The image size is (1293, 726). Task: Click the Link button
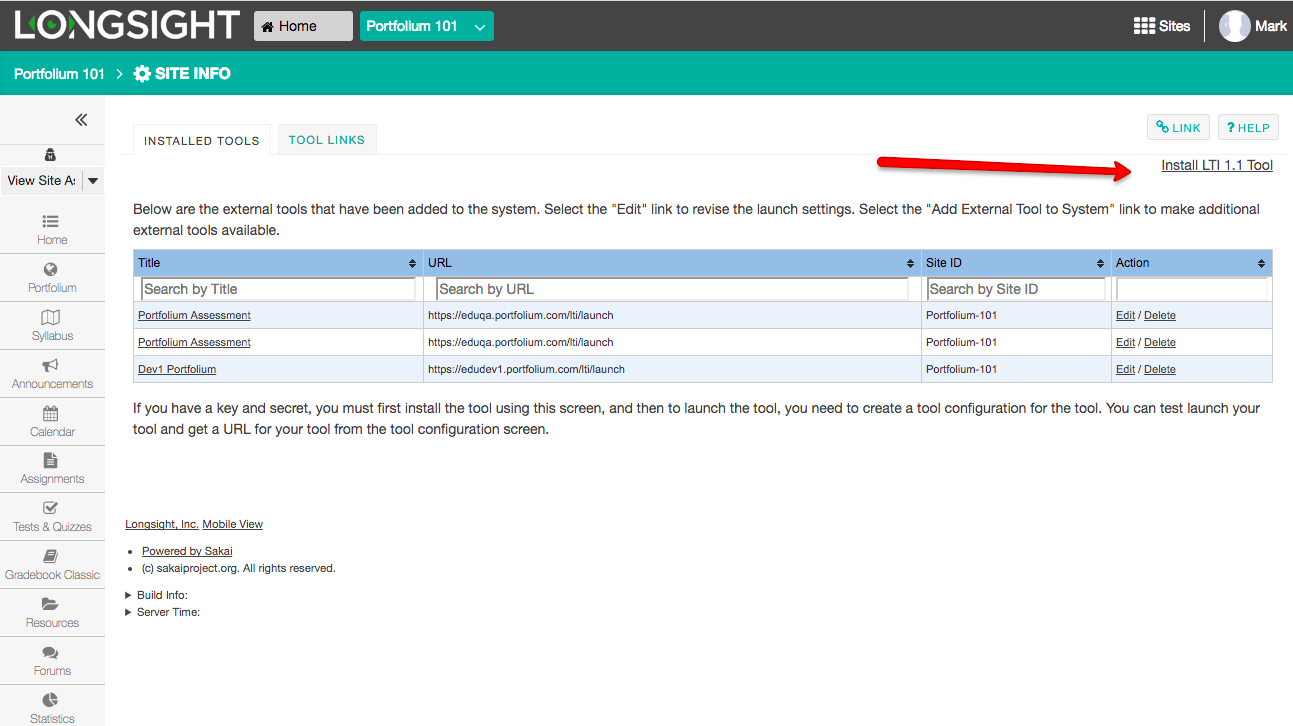1178,127
